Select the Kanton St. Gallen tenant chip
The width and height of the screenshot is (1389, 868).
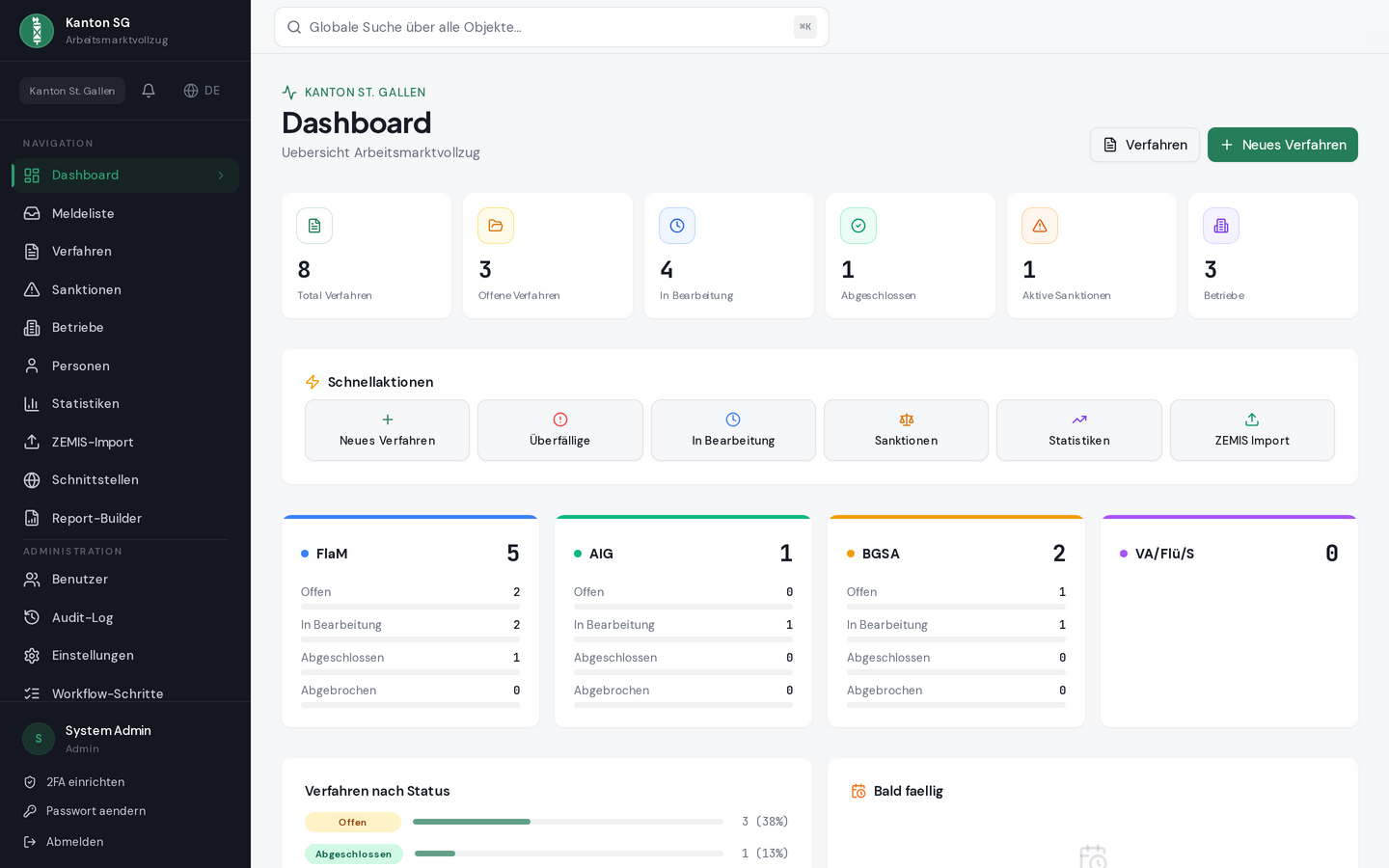coord(72,91)
